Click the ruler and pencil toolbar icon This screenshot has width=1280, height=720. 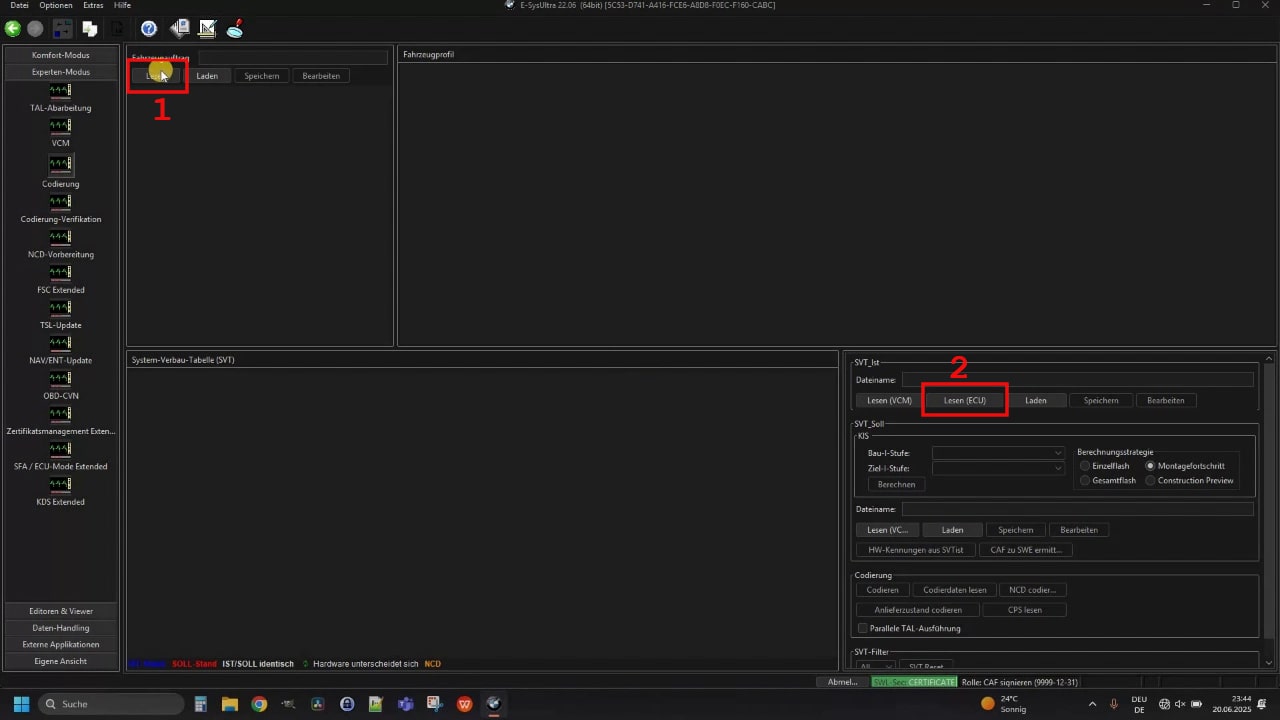tap(208, 29)
